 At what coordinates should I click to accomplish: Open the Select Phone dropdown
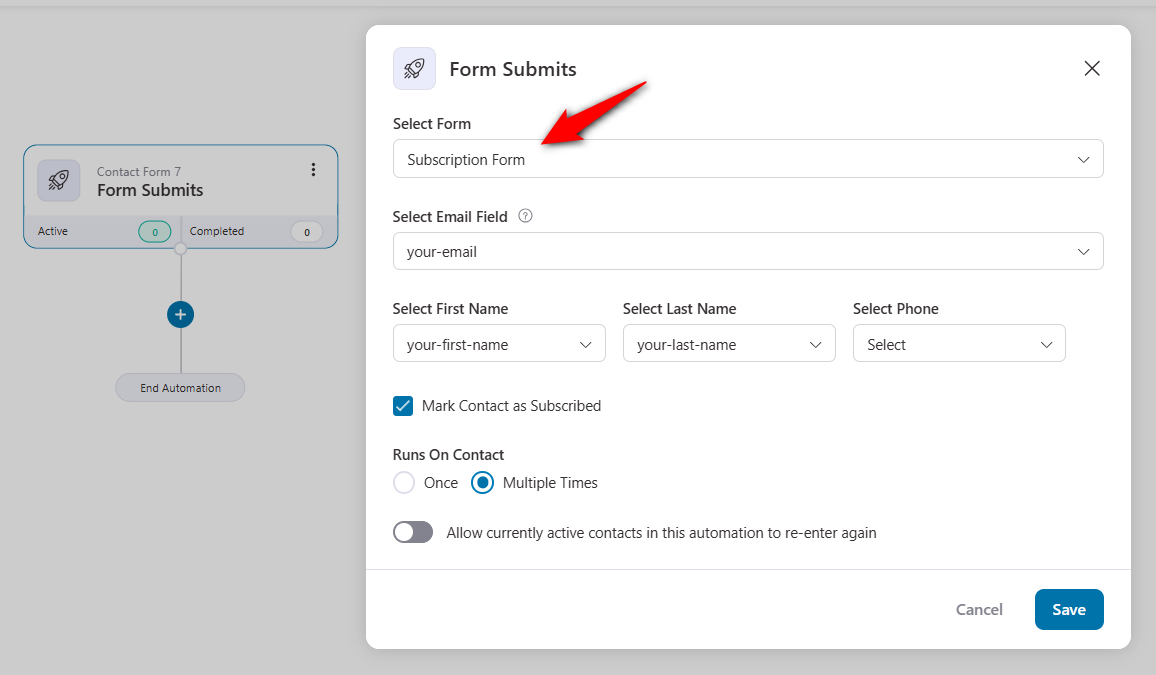point(959,343)
